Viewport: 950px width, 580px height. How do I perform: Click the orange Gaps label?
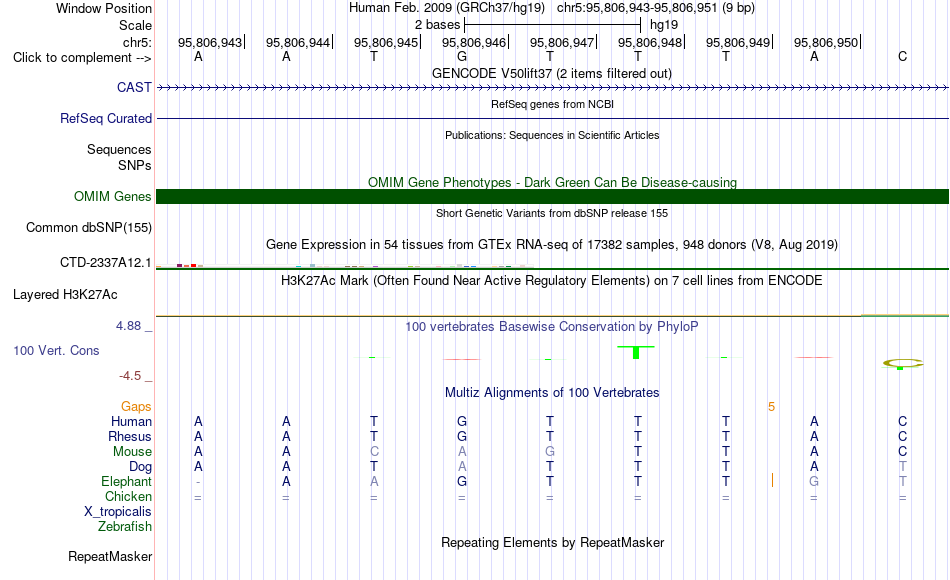coord(136,406)
